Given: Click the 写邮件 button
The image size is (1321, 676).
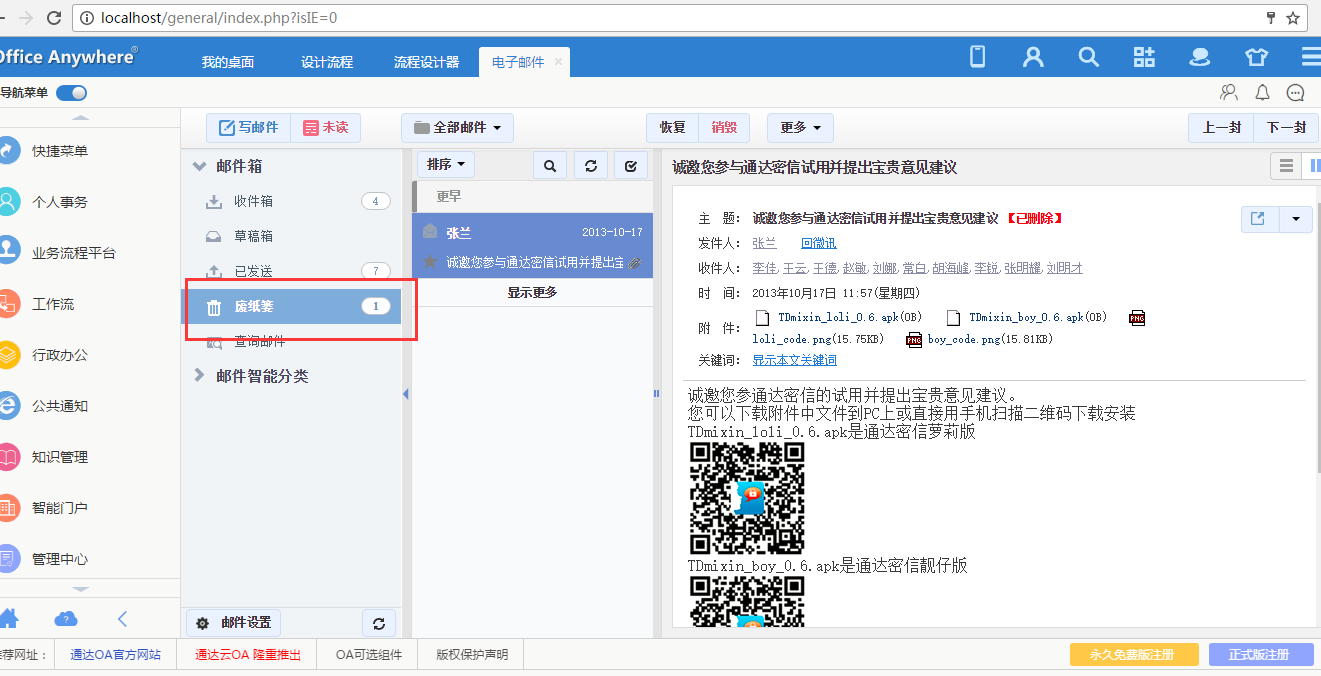Looking at the screenshot, I should pos(249,128).
